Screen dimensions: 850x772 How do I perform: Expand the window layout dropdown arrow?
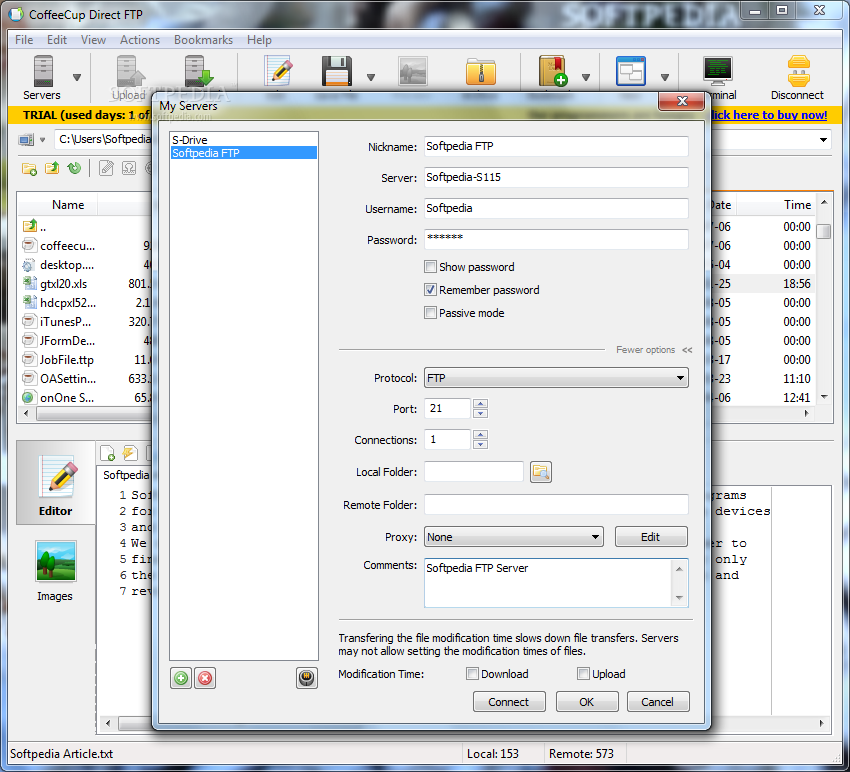665,78
